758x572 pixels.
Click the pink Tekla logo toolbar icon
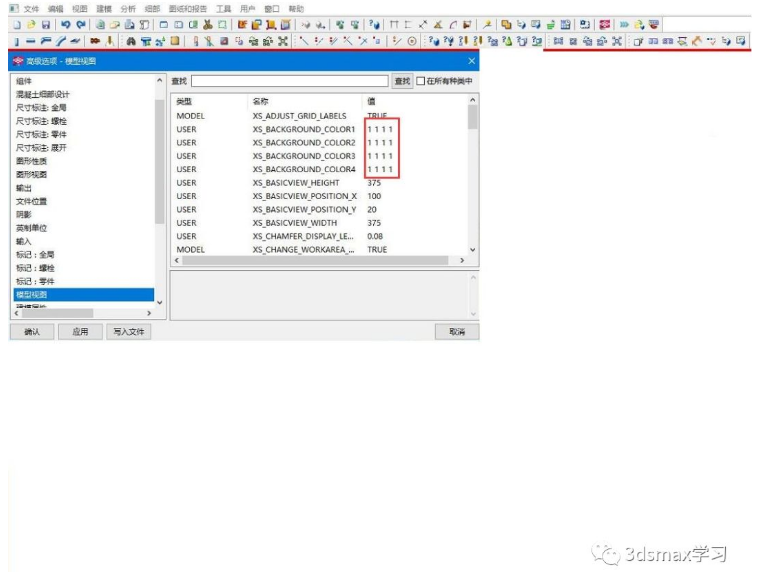coord(605,25)
